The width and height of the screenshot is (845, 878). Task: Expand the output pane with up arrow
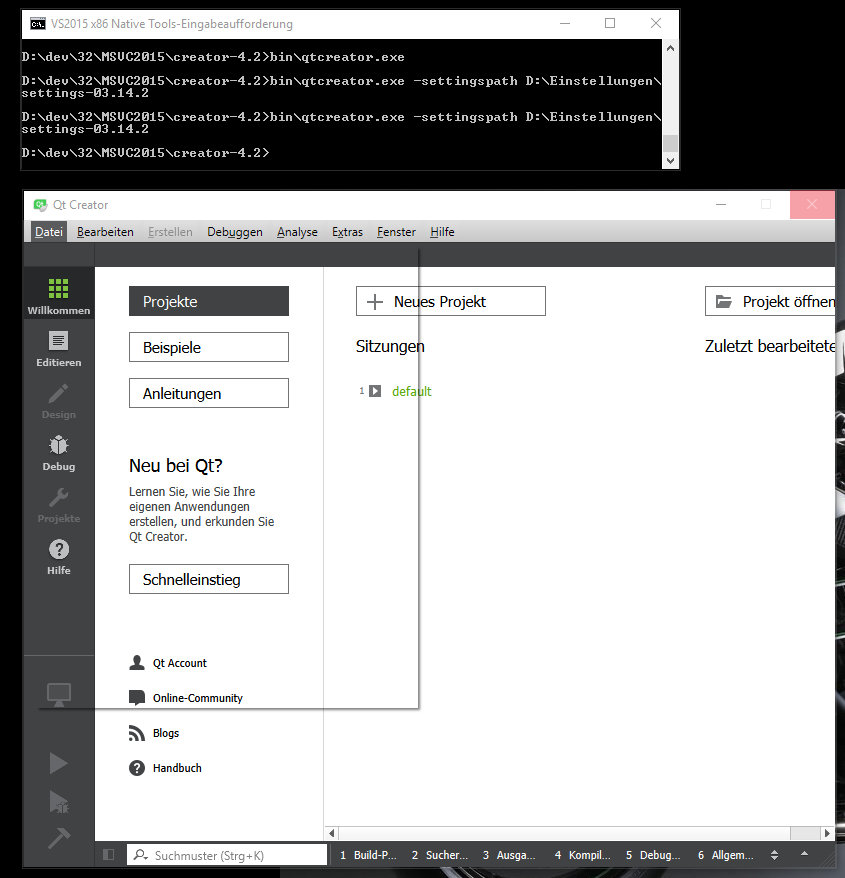point(804,855)
